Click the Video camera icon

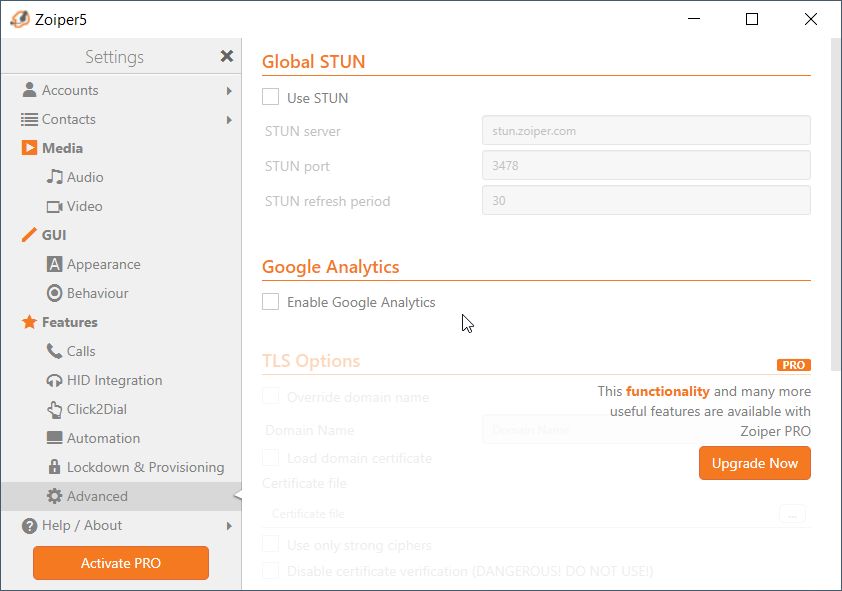54,206
